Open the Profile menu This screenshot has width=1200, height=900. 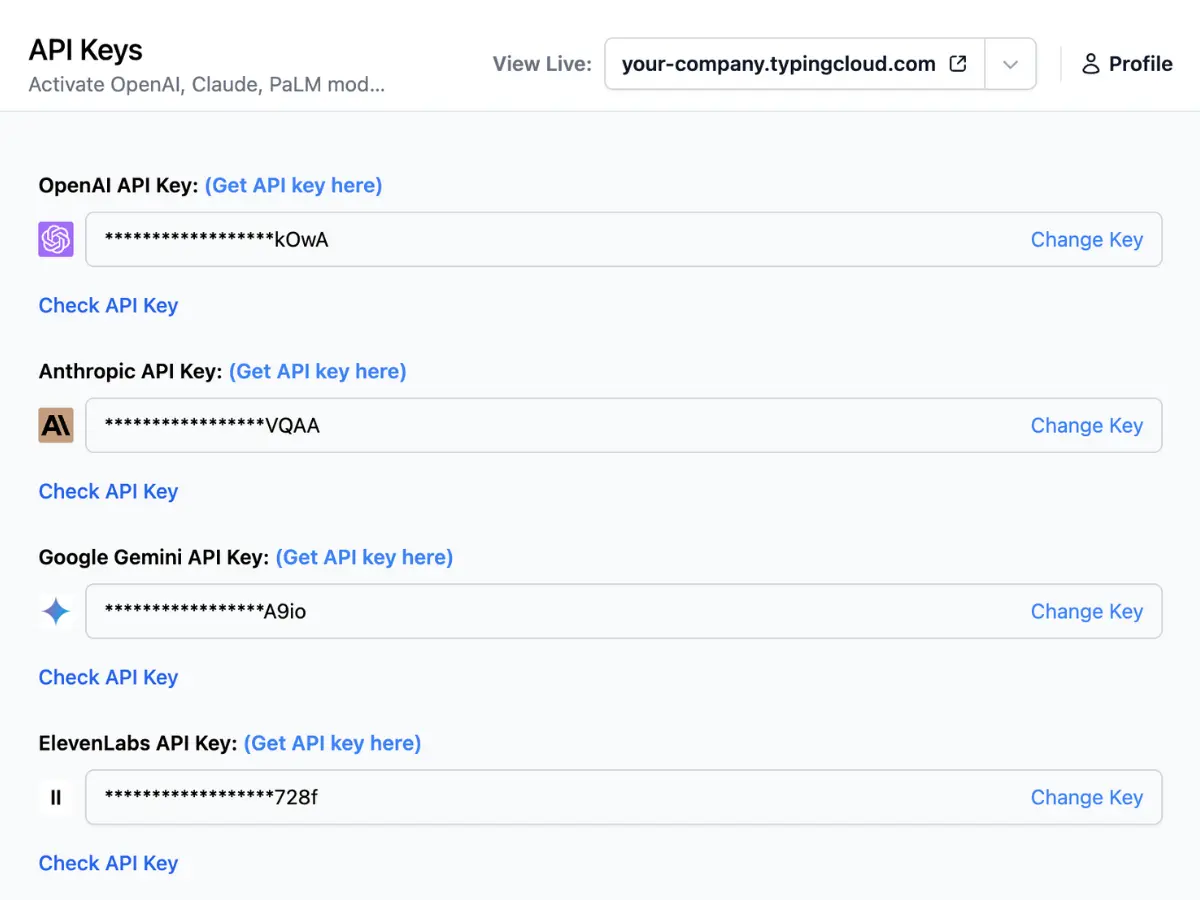tap(1127, 64)
